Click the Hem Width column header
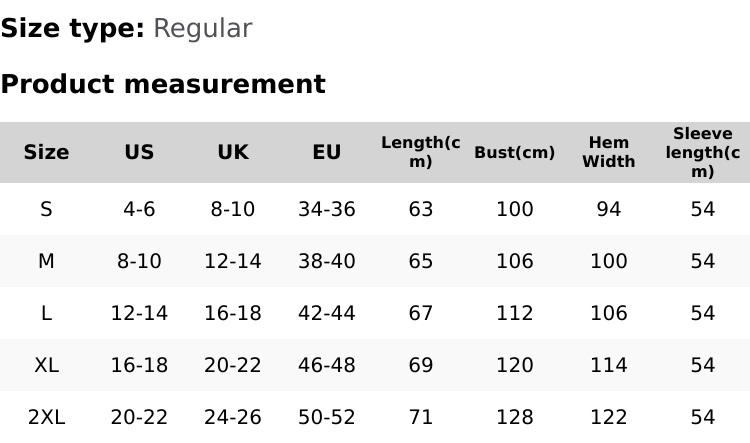The height and width of the screenshot is (443, 750). tap(608, 152)
